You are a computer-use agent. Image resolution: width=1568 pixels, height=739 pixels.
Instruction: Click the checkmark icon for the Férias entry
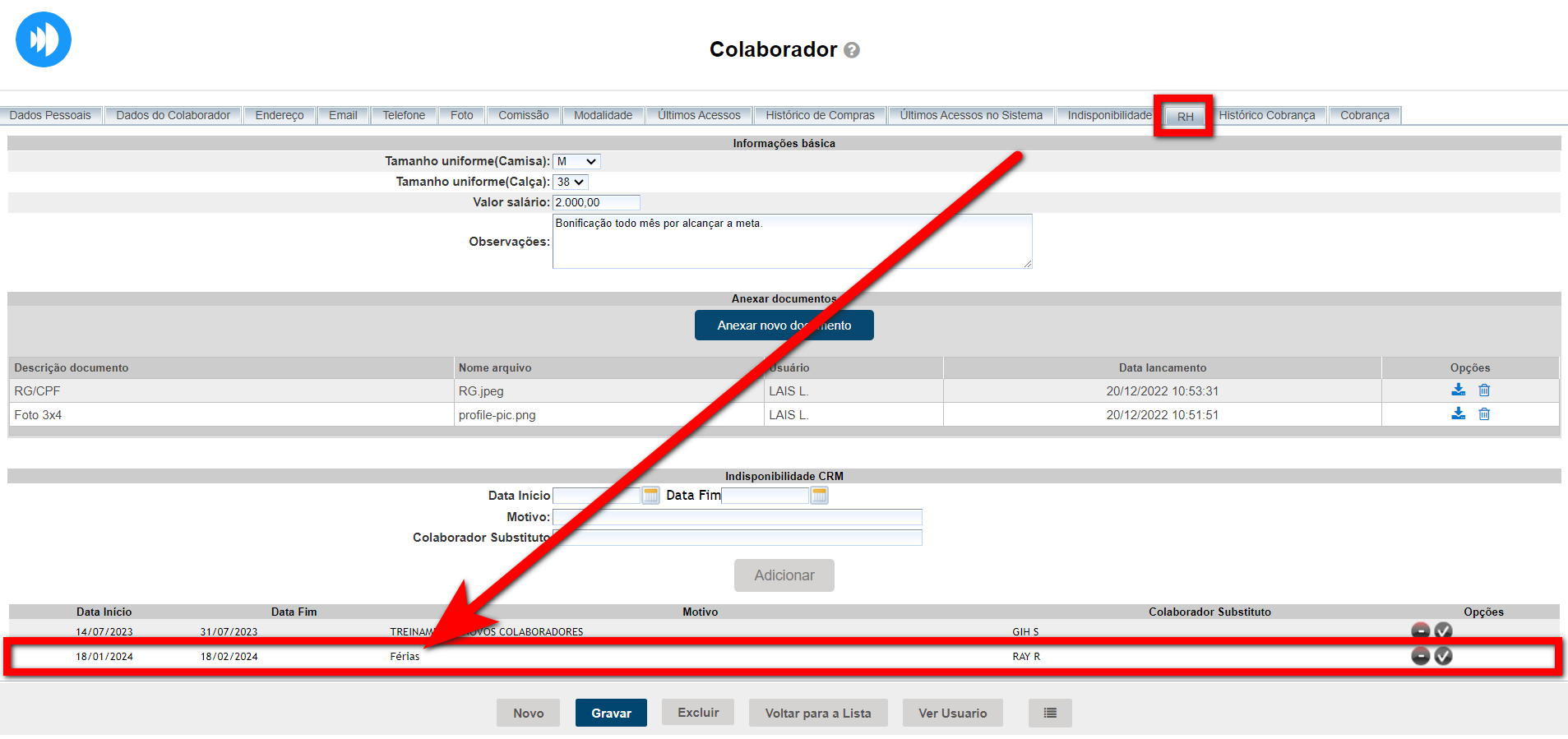(x=1443, y=656)
